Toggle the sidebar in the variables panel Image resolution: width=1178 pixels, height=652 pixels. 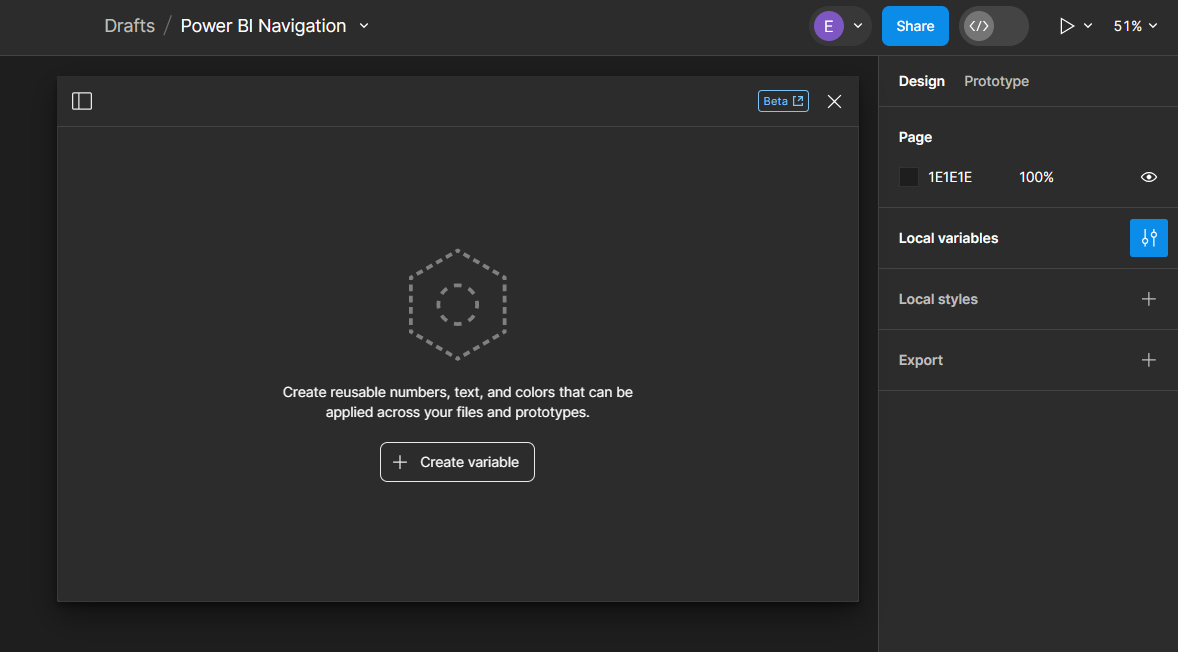click(81, 100)
